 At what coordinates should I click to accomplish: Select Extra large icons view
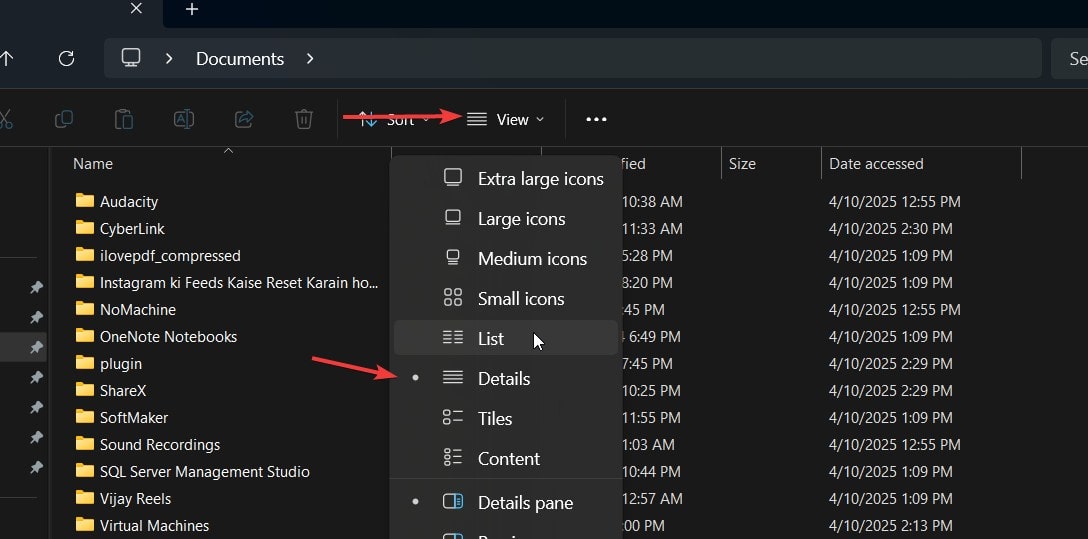coord(540,179)
